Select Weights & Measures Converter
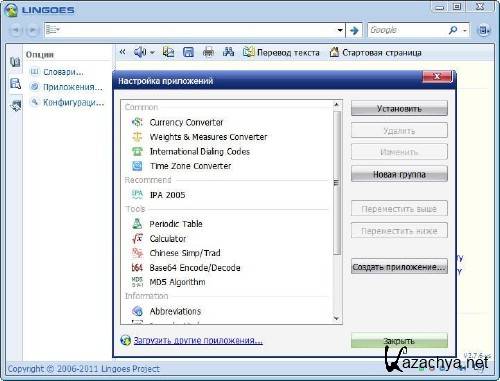 [x=208, y=137]
